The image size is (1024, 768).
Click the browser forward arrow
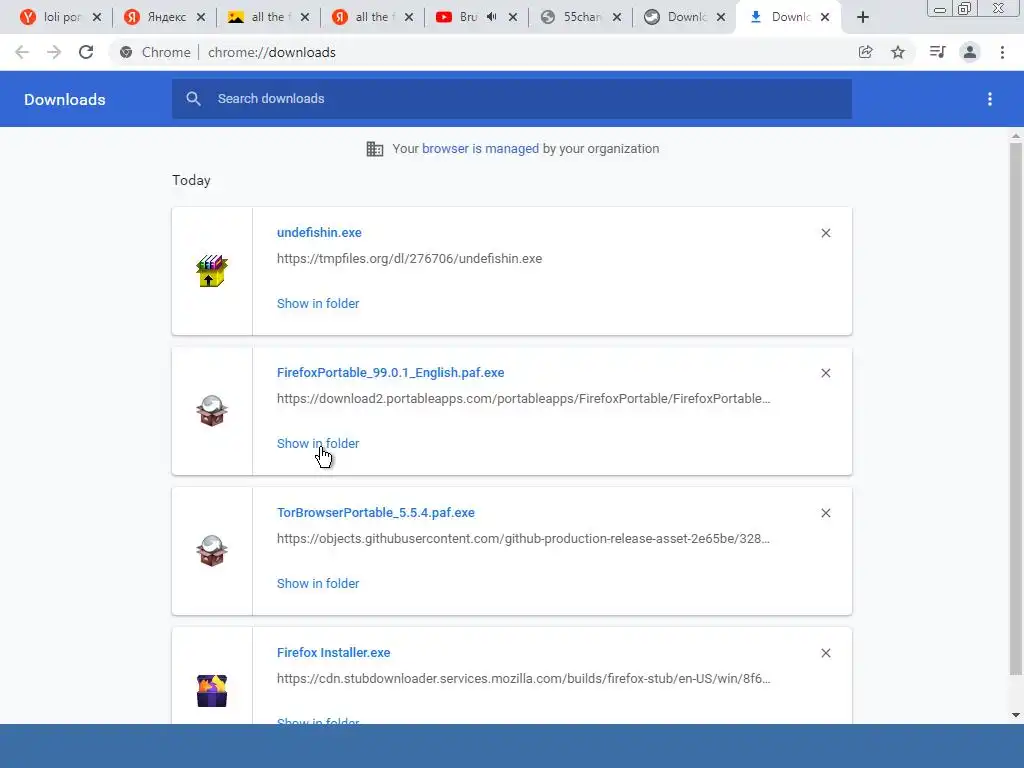54,52
